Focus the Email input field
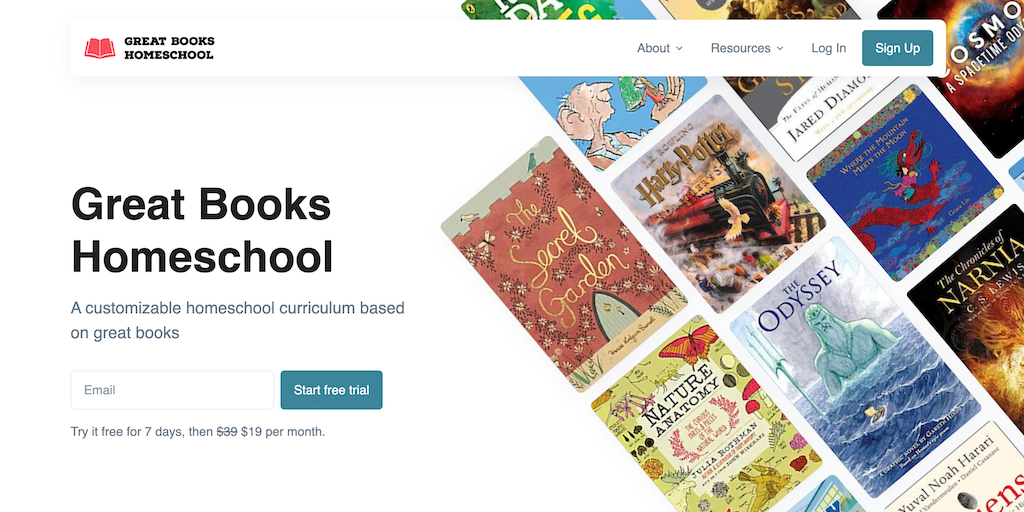Image resolution: width=1024 pixels, height=512 pixels. [172, 390]
